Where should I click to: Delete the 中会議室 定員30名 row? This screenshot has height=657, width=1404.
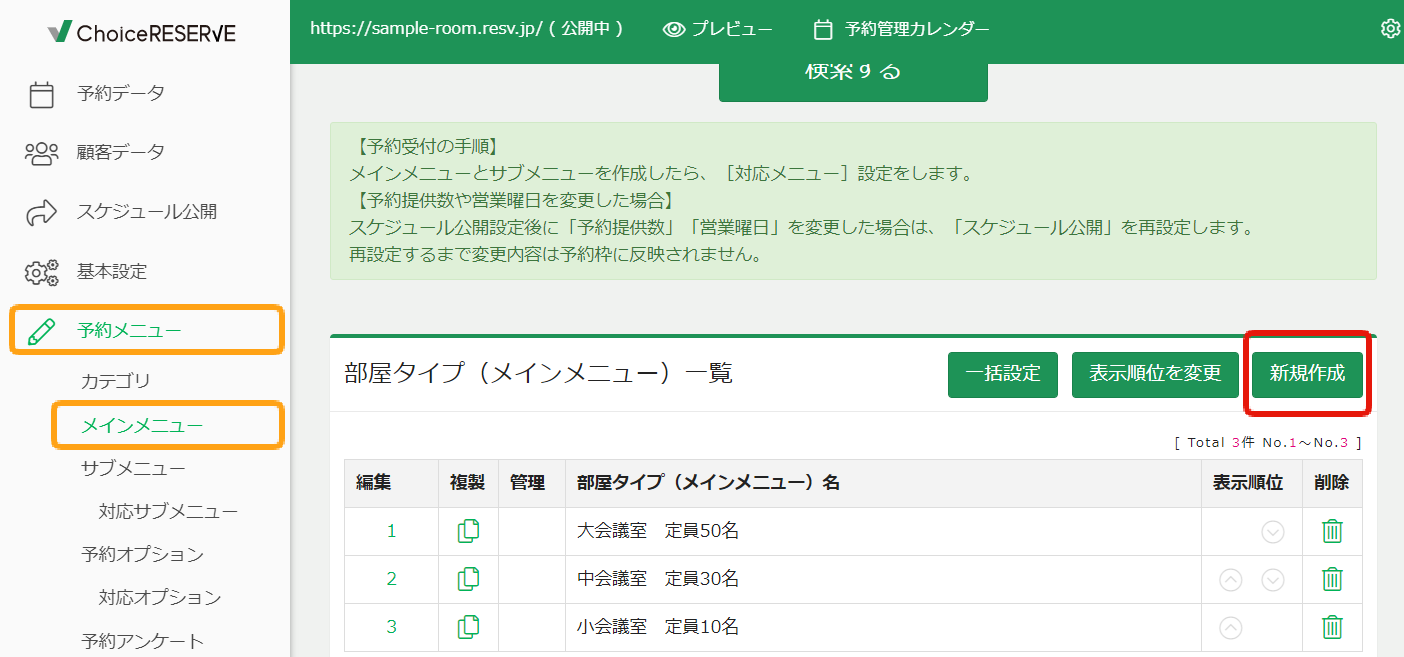point(1332,579)
